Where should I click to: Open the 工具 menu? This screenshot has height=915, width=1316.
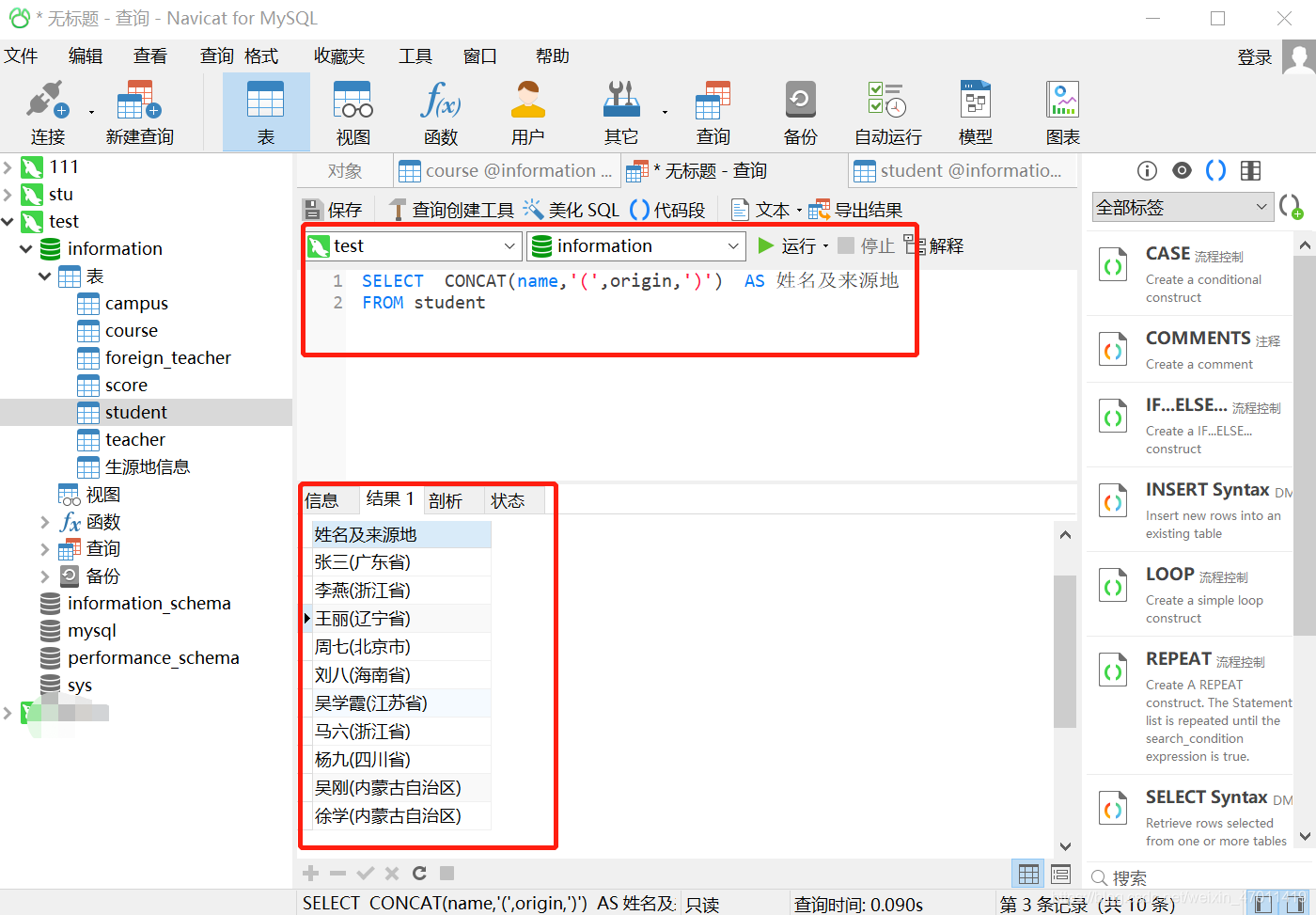[415, 56]
